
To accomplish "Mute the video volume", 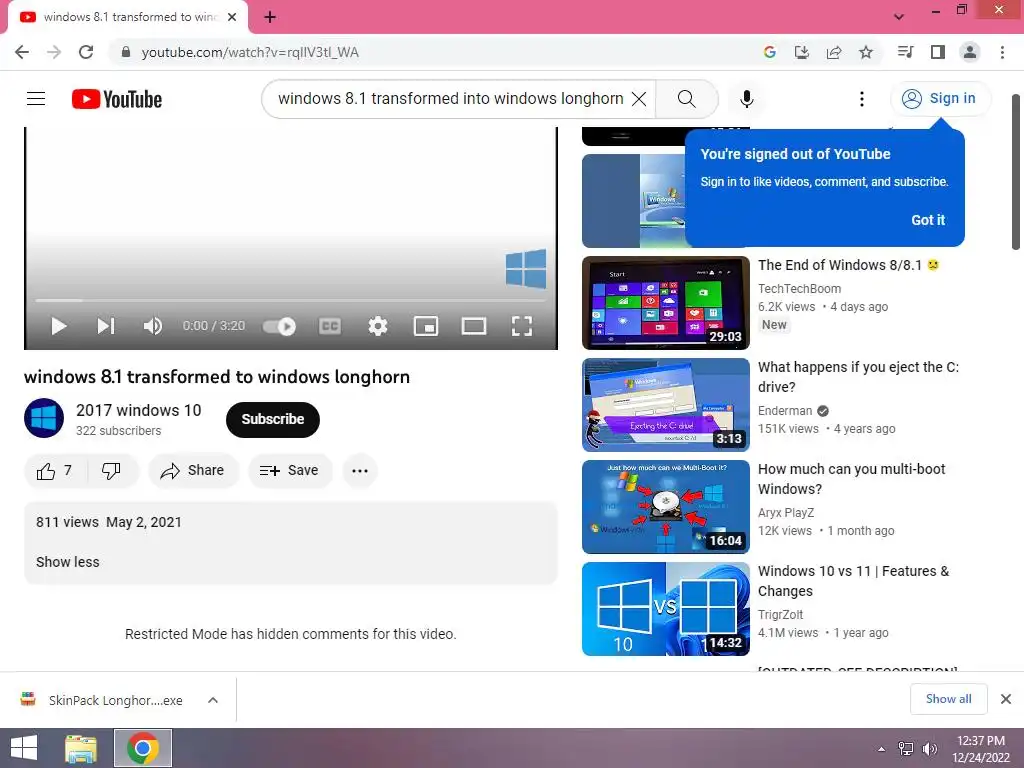I will coord(152,326).
